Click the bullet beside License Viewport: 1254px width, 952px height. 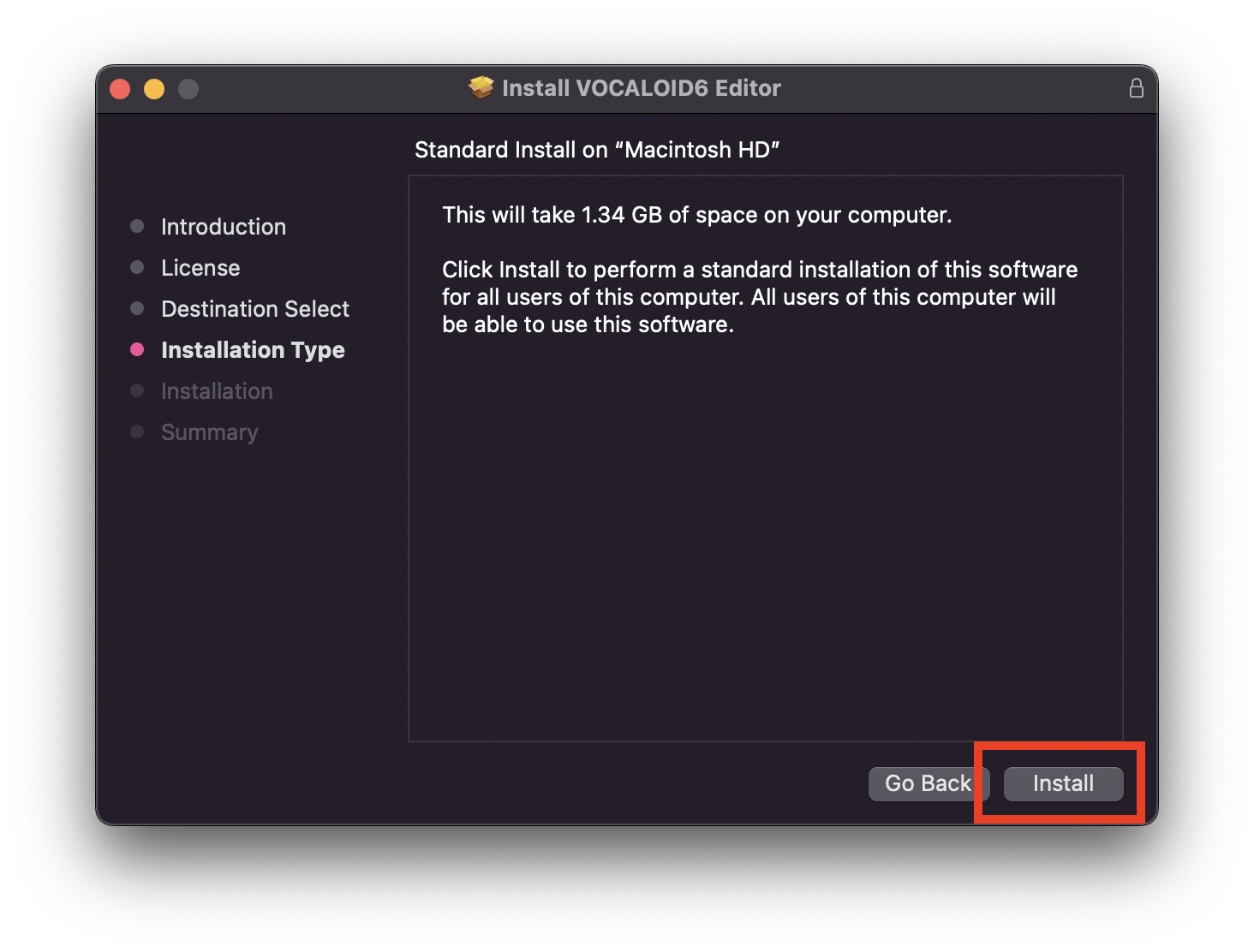pyautogui.click(x=138, y=267)
